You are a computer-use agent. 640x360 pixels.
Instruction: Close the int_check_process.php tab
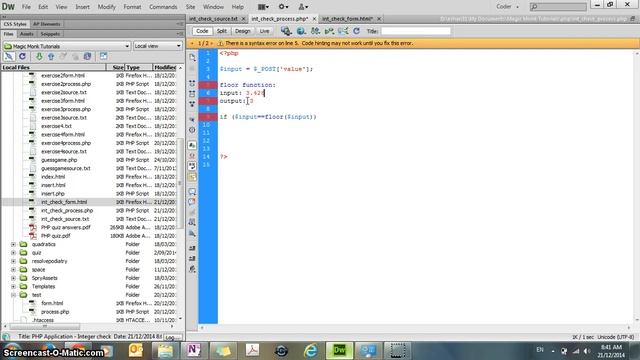(x=314, y=19)
